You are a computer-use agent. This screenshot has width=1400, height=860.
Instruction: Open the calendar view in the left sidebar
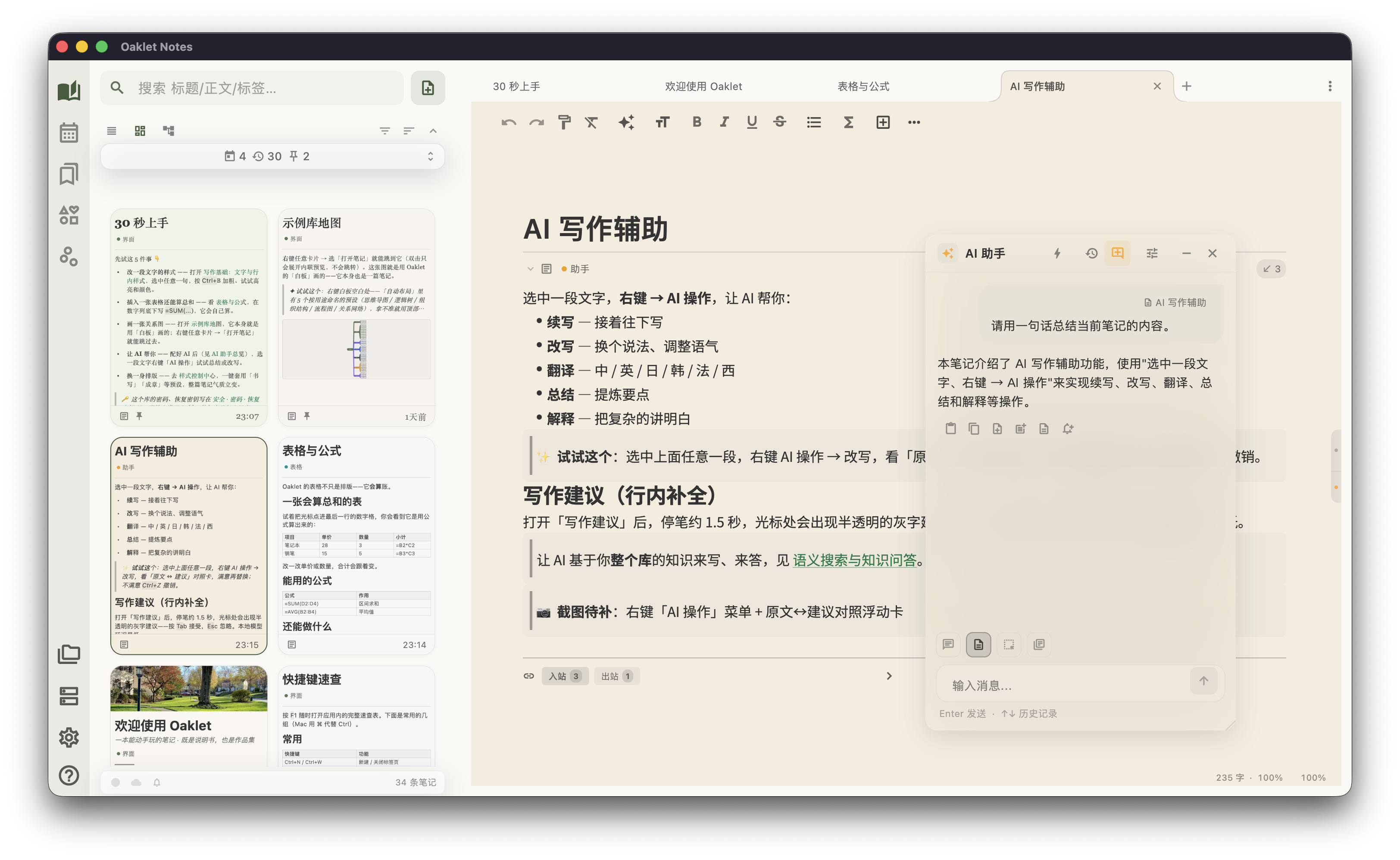(x=69, y=133)
